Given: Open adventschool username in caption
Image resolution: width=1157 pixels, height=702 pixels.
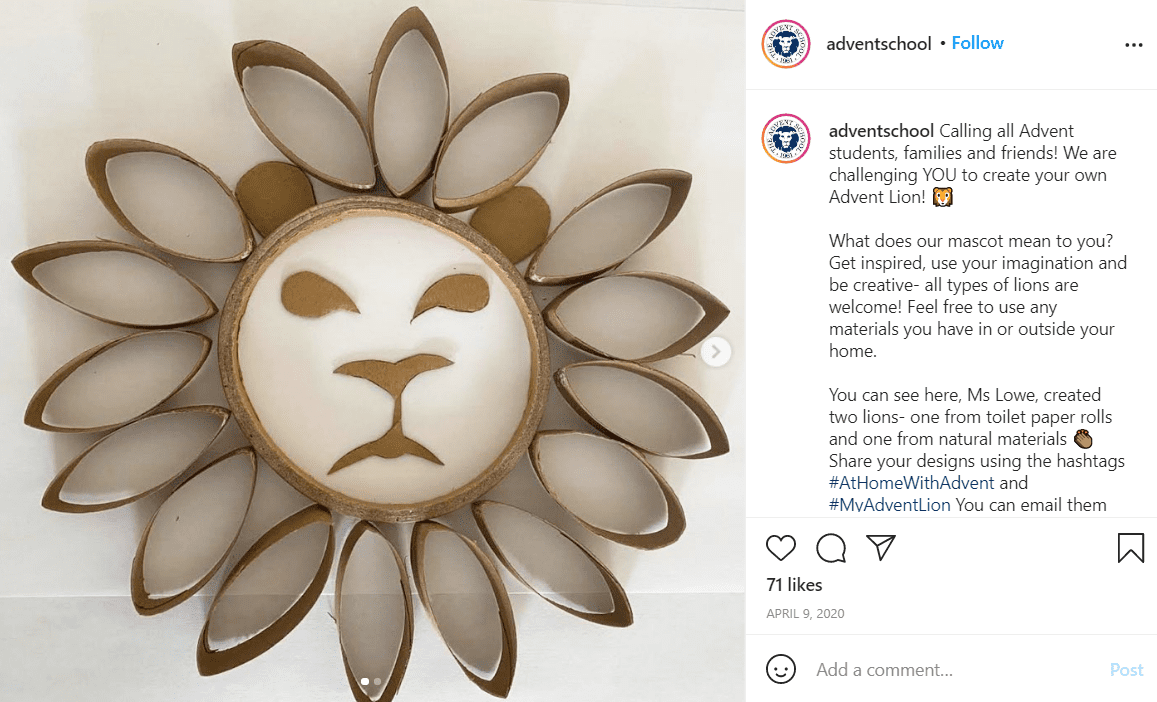Looking at the screenshot, I should point(881,131).
